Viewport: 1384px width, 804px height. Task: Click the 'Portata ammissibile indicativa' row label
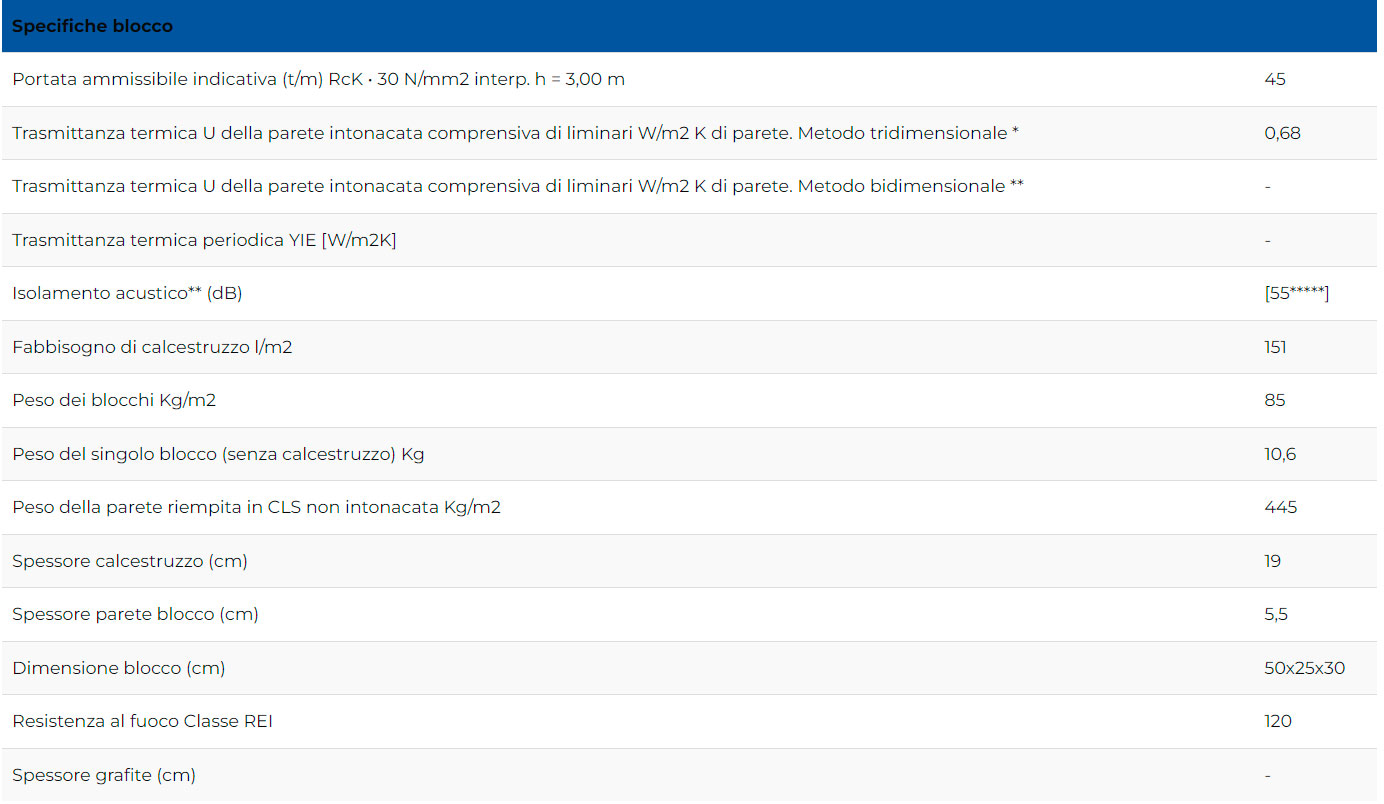[x=318, y=79]
